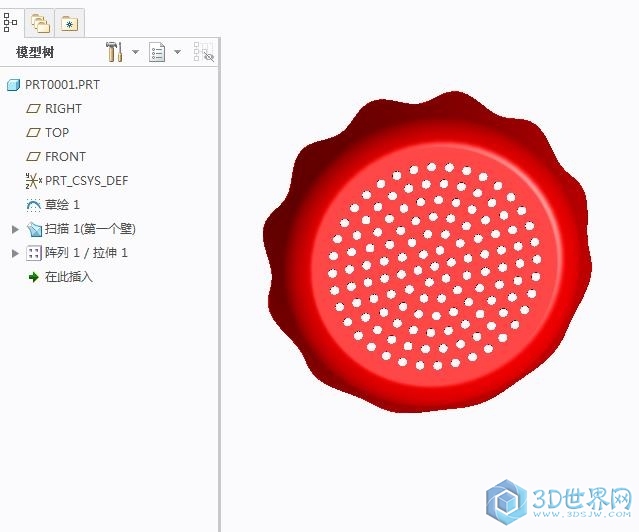This screenshot has width=639, height=532.
Task: Switch to the Favorites tab
Action: pyautogui.click(x=69, y=24)
